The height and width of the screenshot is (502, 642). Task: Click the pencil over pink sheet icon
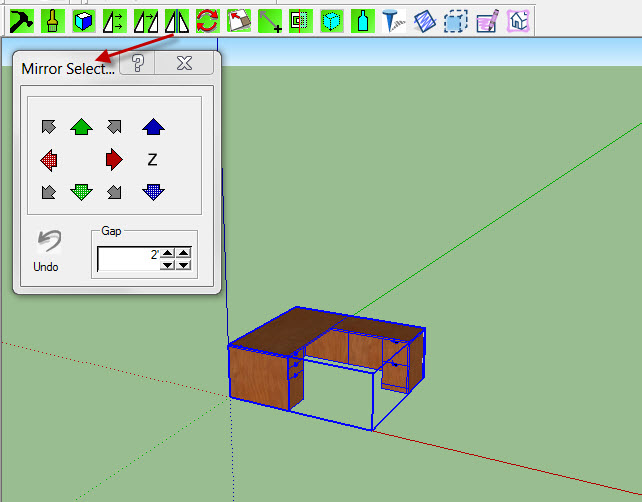click(x=487, y=21)
